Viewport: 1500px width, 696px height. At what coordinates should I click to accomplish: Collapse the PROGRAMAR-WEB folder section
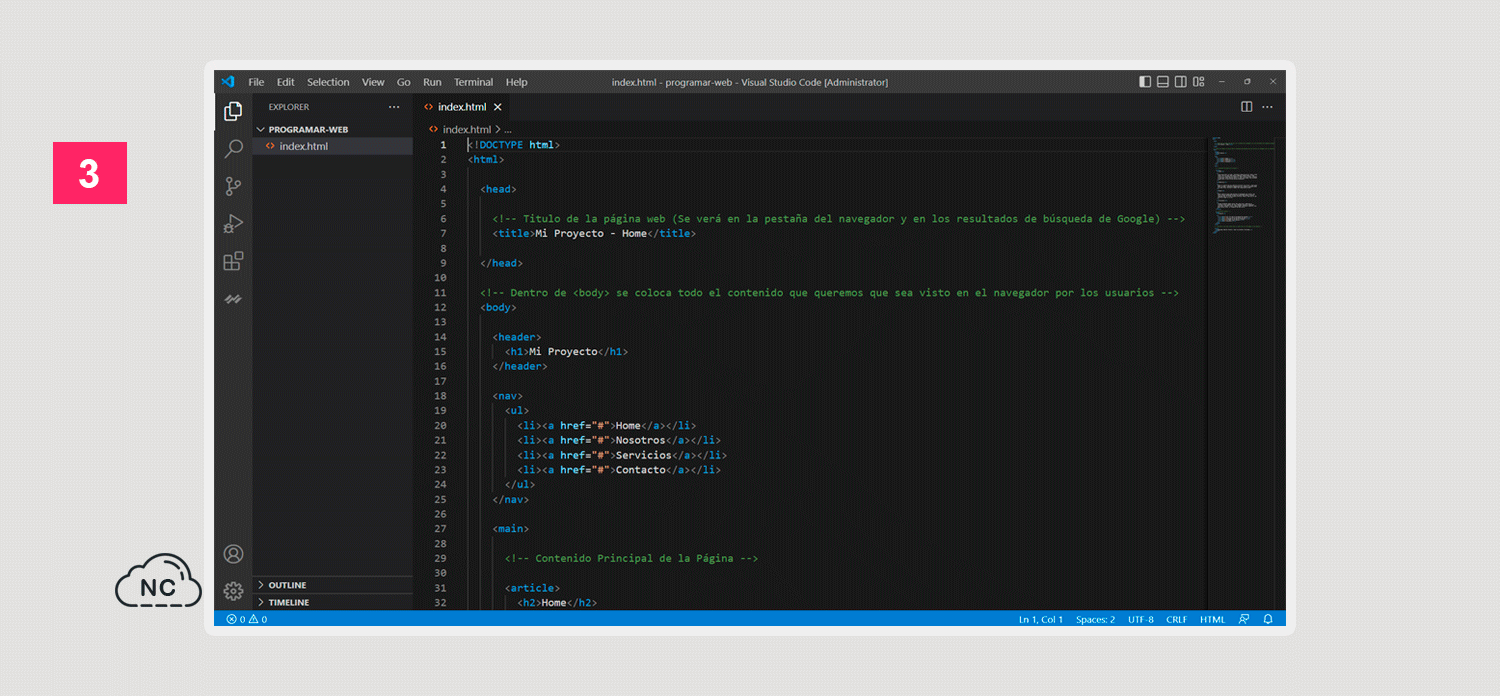pyautogui.click(x=307, y=129)
